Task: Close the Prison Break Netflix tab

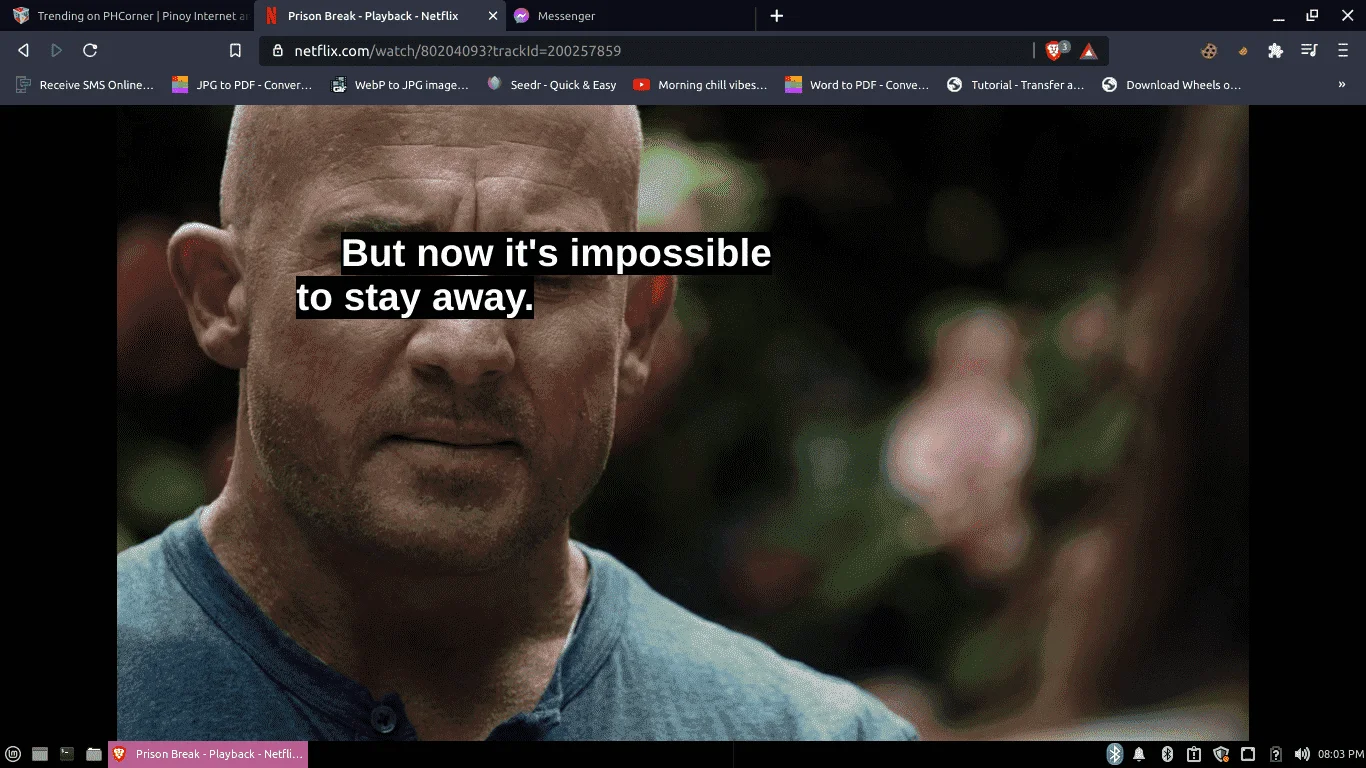Action: pyautogui.click(x=492, y=16)
